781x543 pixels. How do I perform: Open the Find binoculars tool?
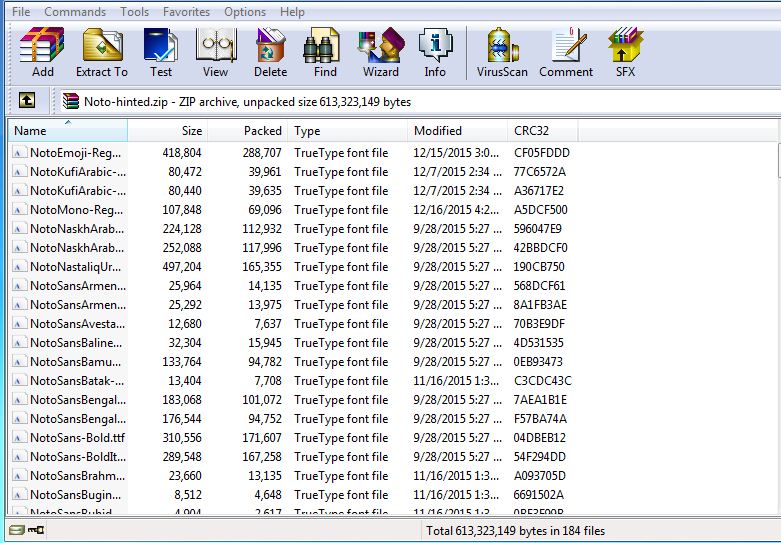coord(325,52)
